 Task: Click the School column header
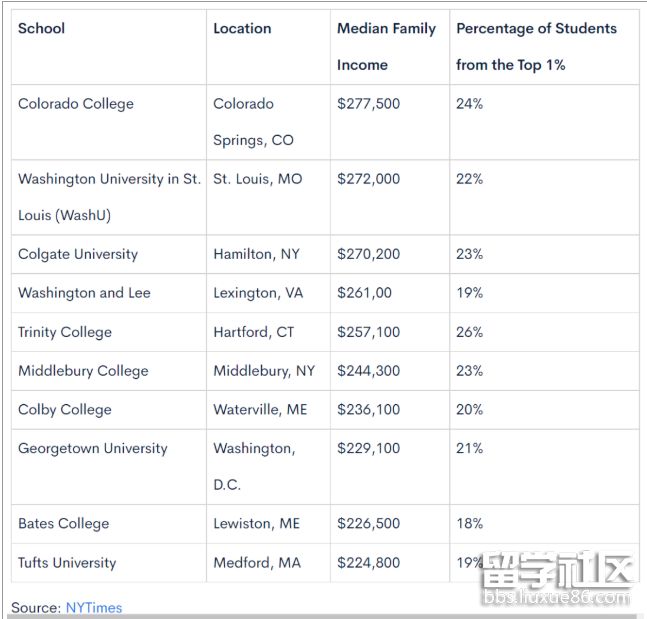[41, 29]
